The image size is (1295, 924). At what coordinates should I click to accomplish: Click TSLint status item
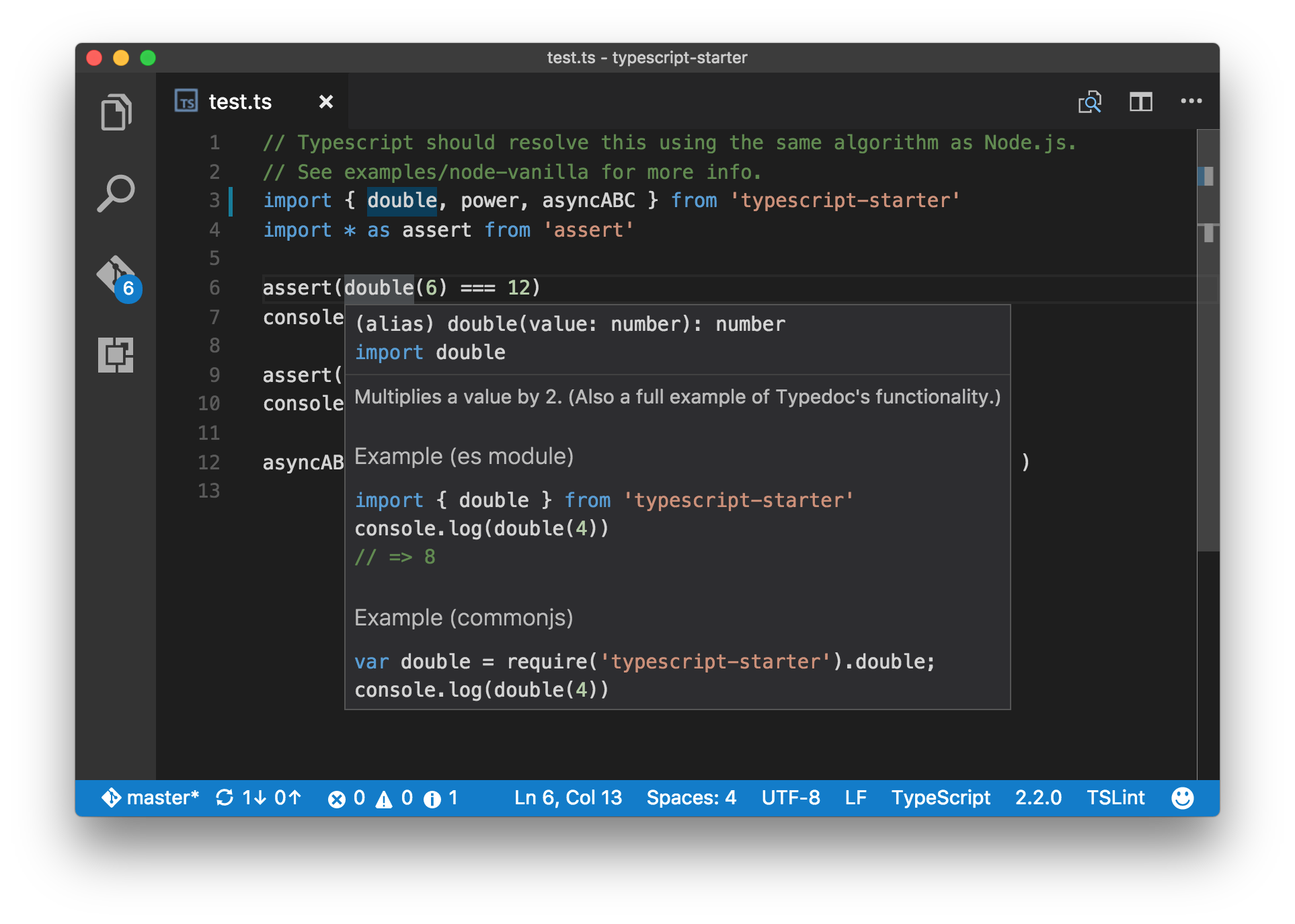[x=1115, y=798]
